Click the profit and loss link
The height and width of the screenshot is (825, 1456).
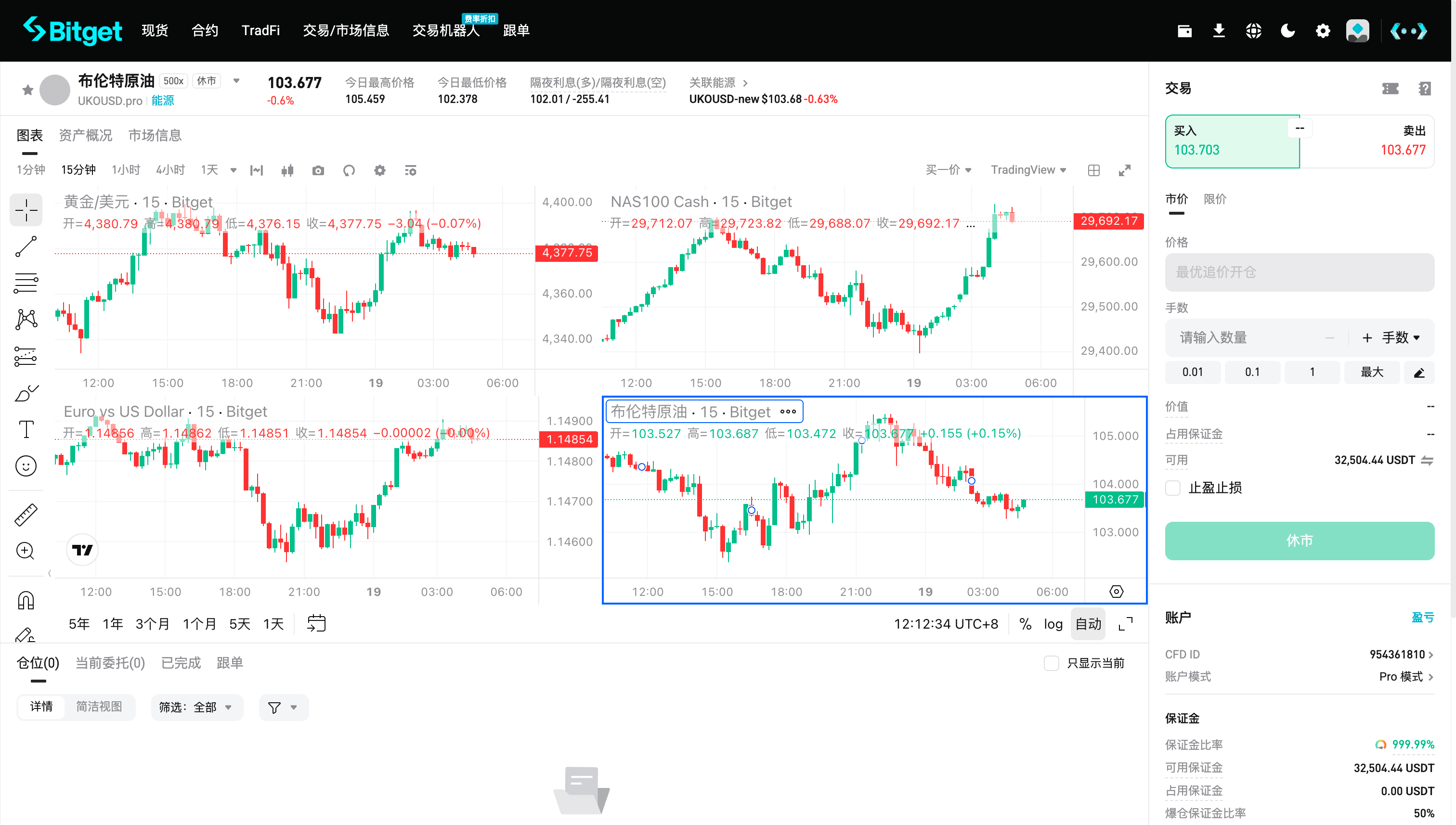pos(1423,617)
